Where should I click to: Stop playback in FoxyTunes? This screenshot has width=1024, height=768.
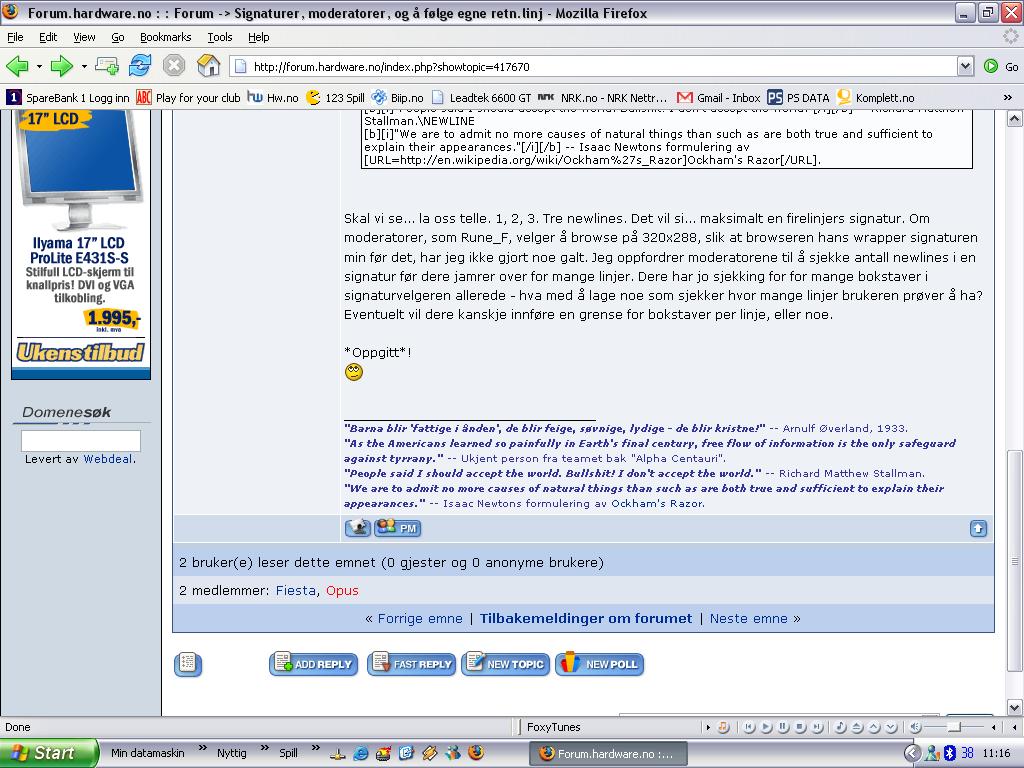[x=800, y=727]
